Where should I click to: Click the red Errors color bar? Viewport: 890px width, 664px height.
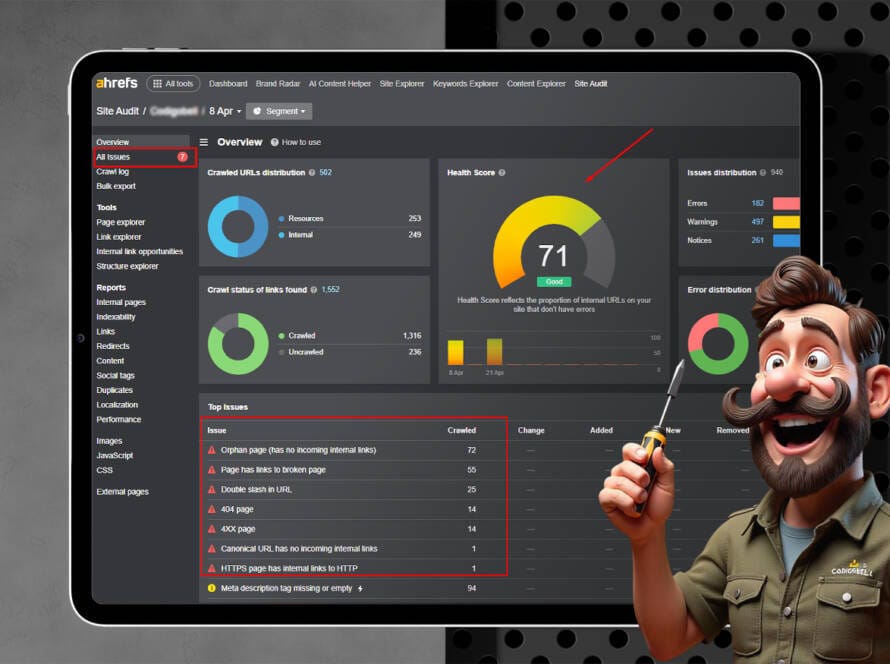click(x=786, y=203)
